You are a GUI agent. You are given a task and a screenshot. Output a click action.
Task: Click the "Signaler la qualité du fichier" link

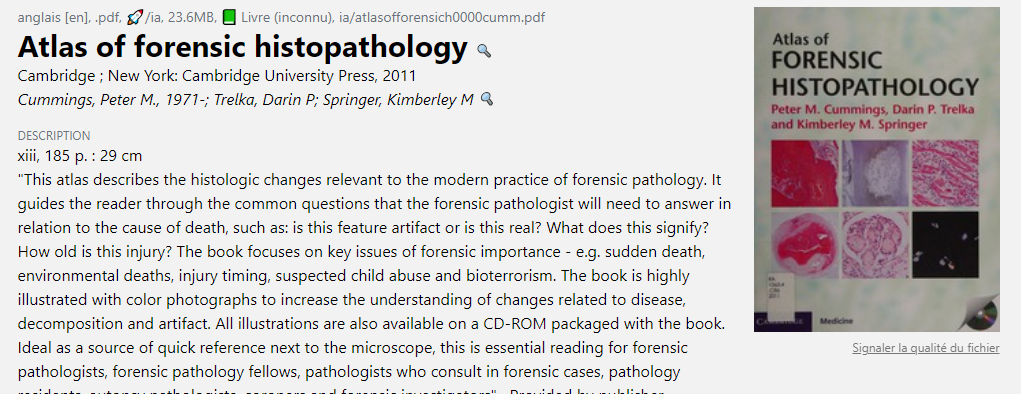(925, 348)
